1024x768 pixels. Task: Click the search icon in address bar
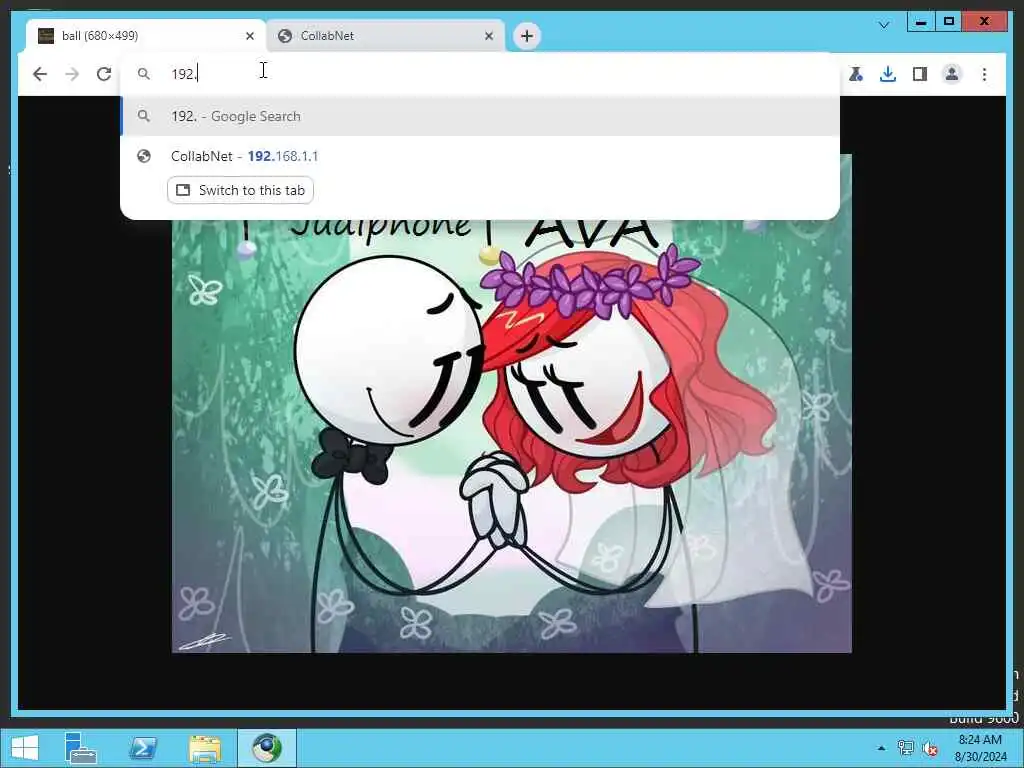click(x=144, y=74)
